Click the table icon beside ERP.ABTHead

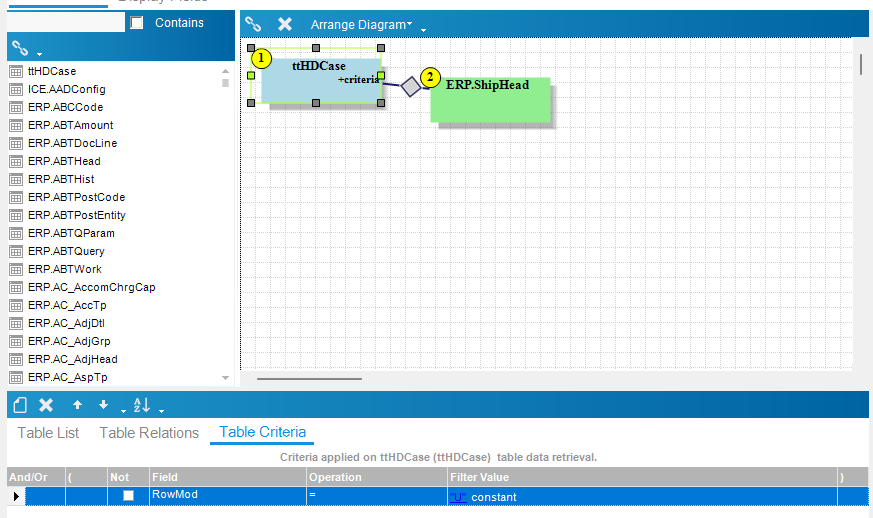(16, 162)
